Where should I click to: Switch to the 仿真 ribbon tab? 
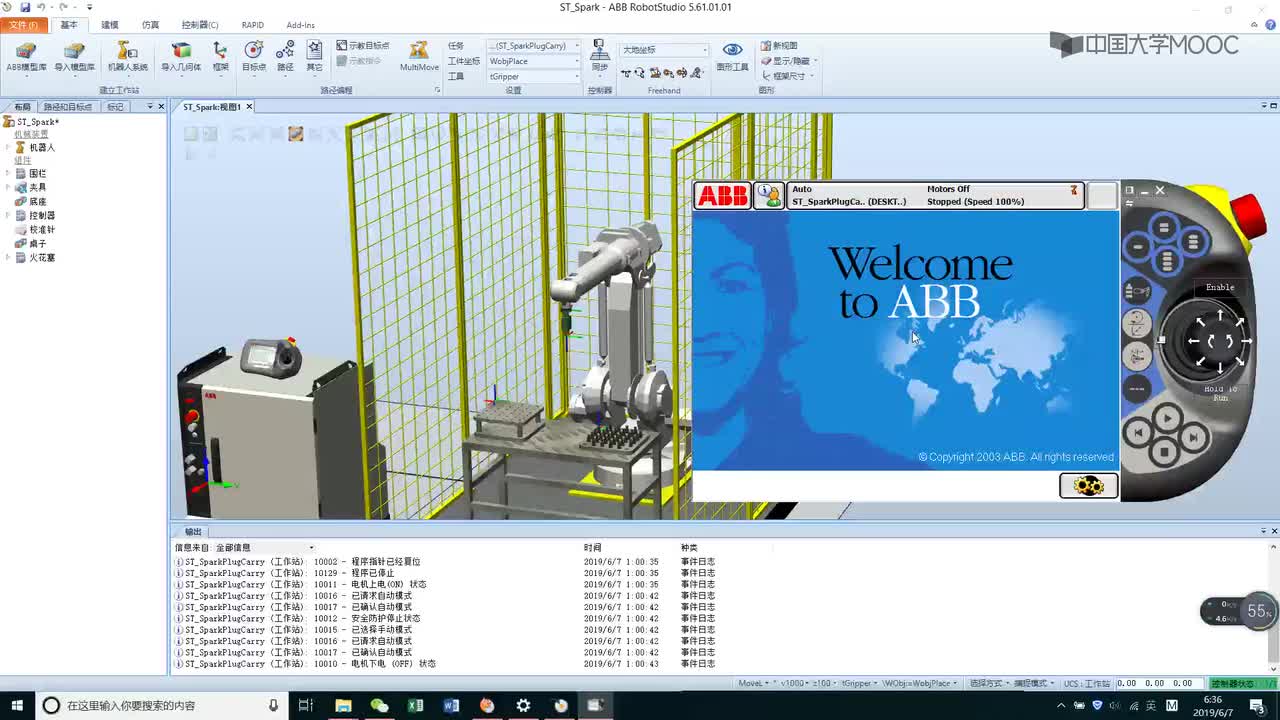[150, 25]
